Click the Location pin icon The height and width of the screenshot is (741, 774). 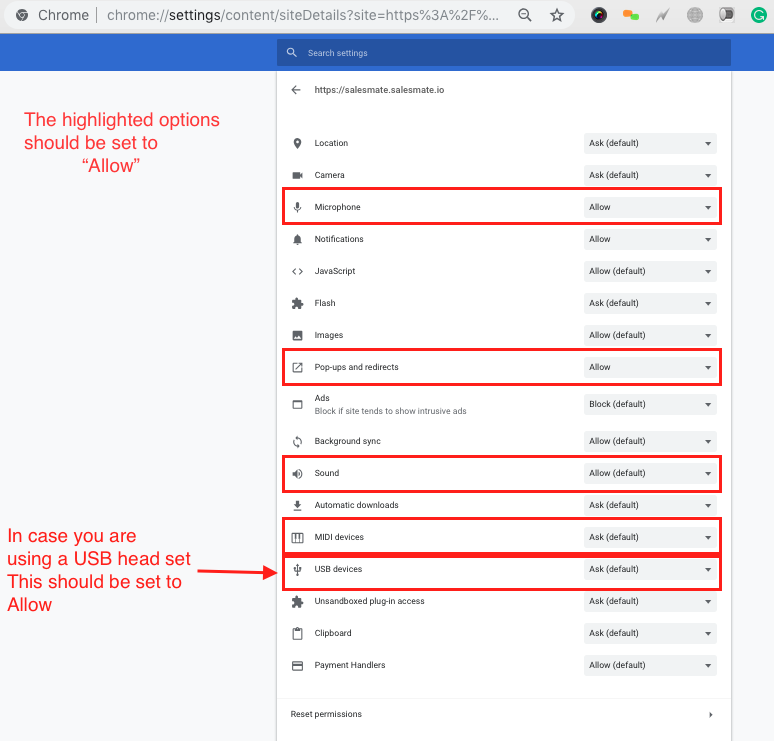point(297,143)
